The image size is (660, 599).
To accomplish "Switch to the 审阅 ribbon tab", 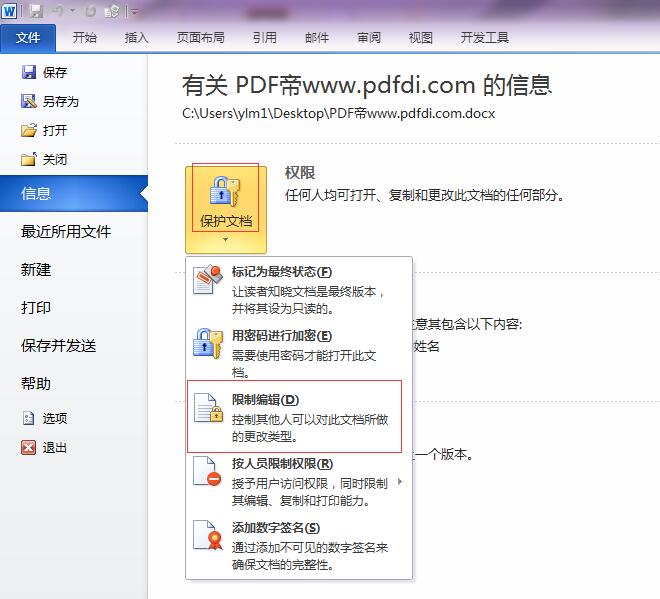I will (x=369, y=38).
